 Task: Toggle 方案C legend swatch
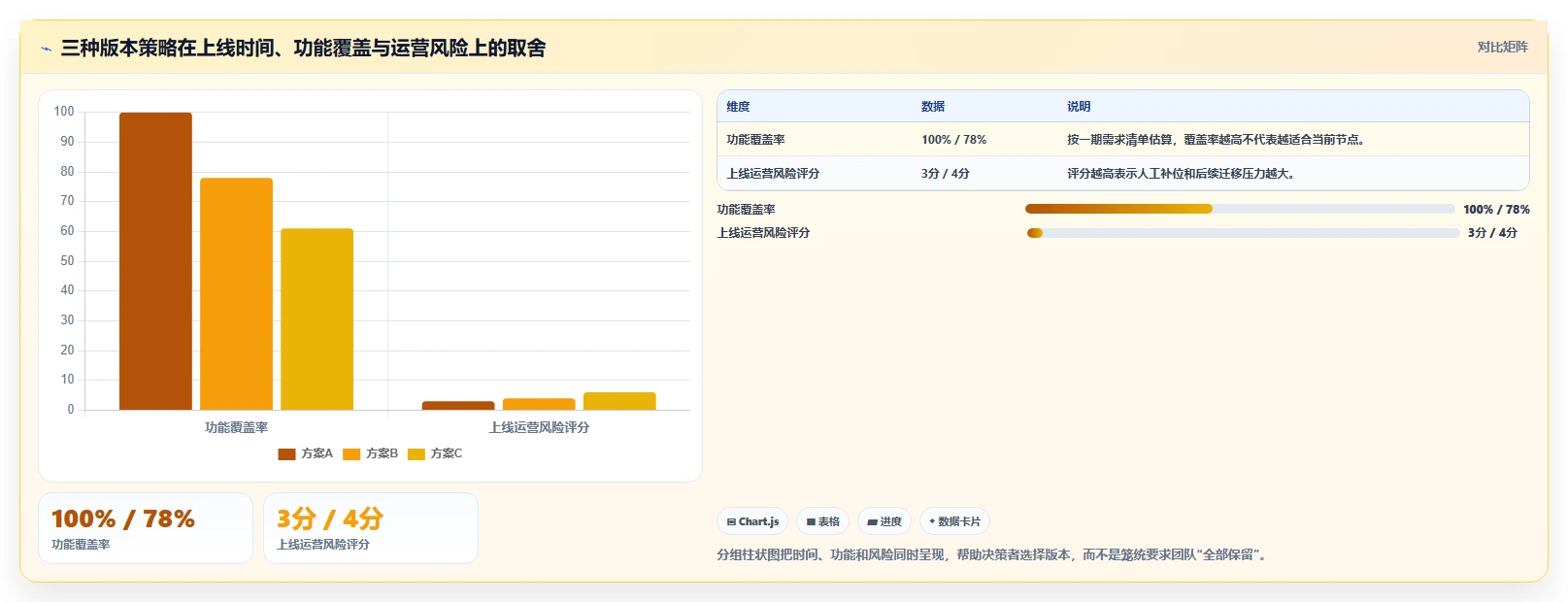[417, 453]
